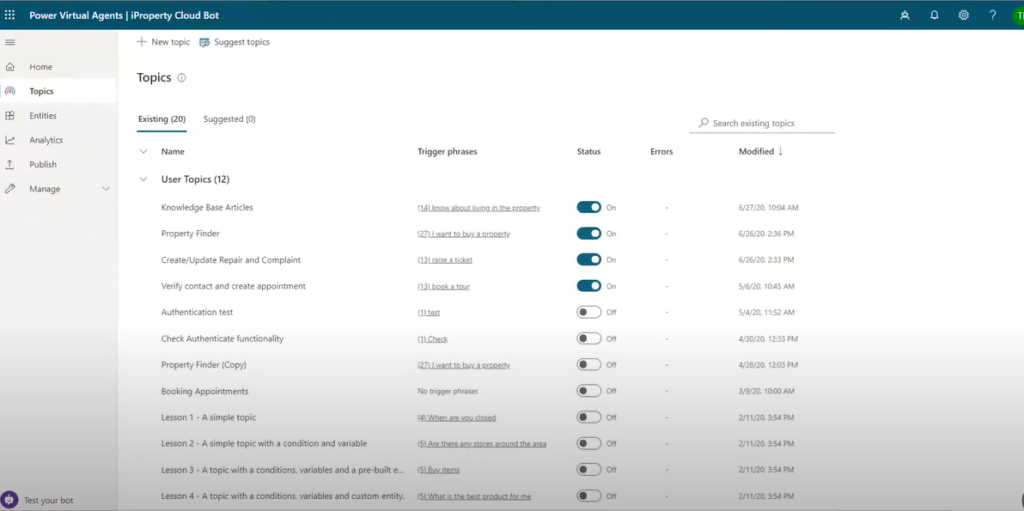Click the Suggest topics button
1024x511 pixels.
(234, 42)
